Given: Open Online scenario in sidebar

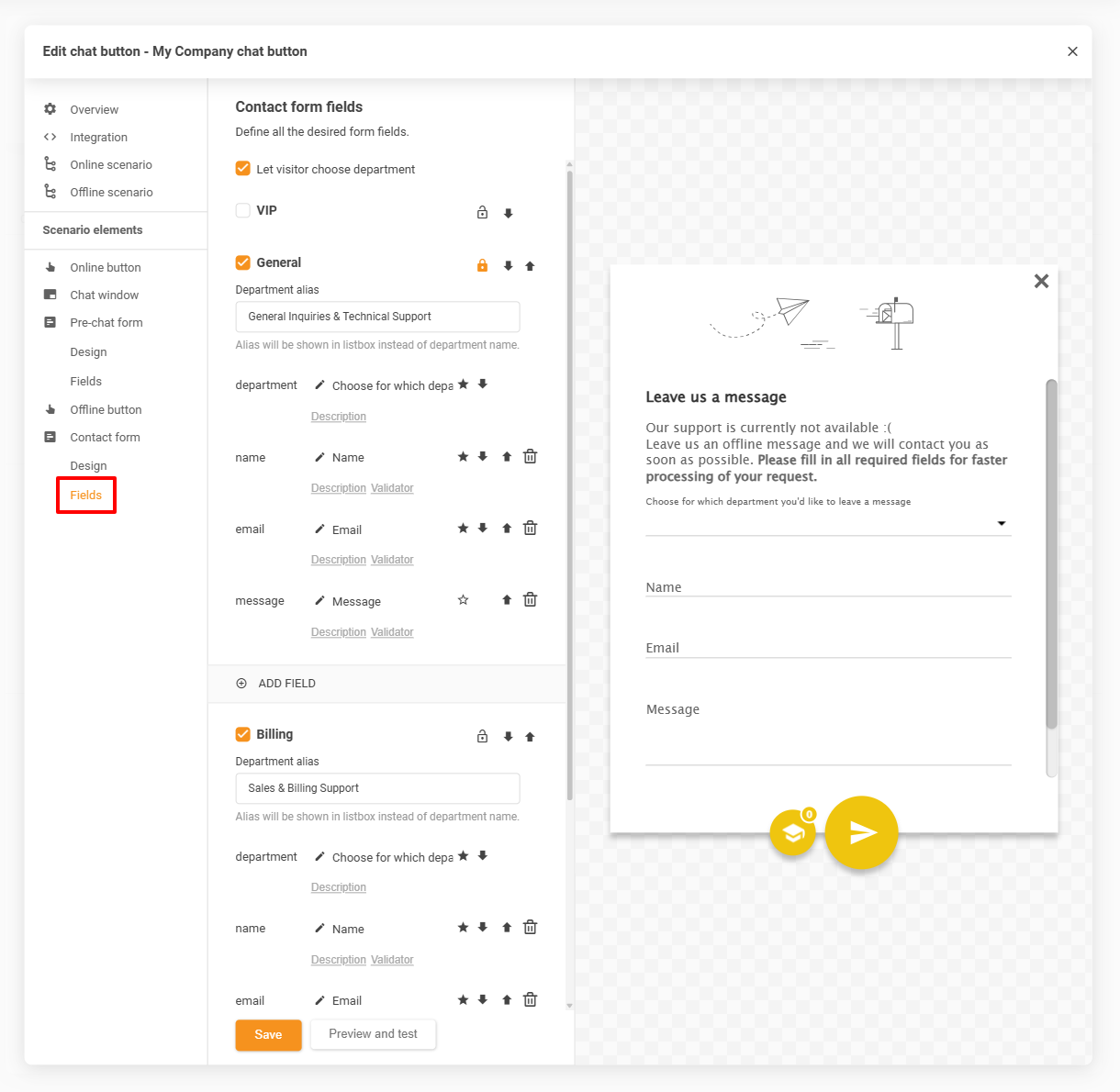Looking at the screenshot, I should click(111, 164).
